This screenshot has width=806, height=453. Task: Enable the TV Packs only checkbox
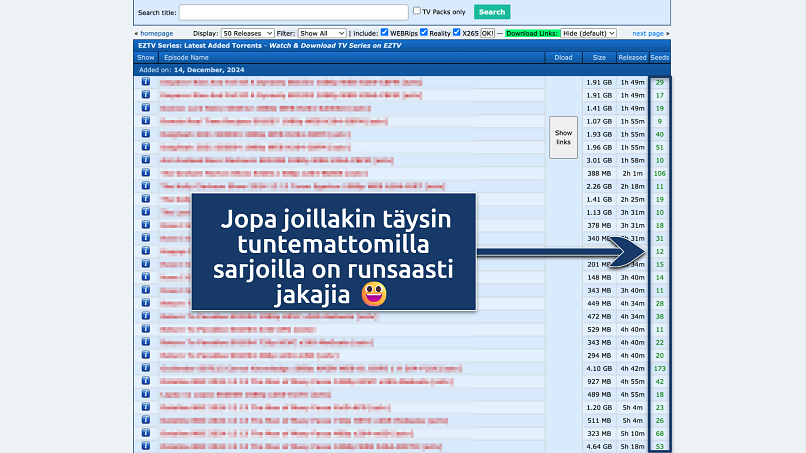point(417,12)
